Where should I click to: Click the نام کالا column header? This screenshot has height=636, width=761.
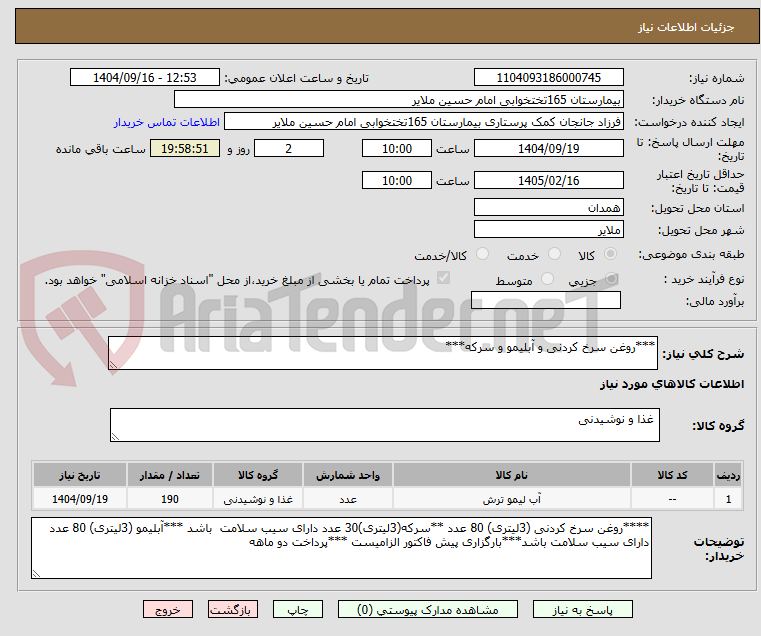tap(512, 475)
